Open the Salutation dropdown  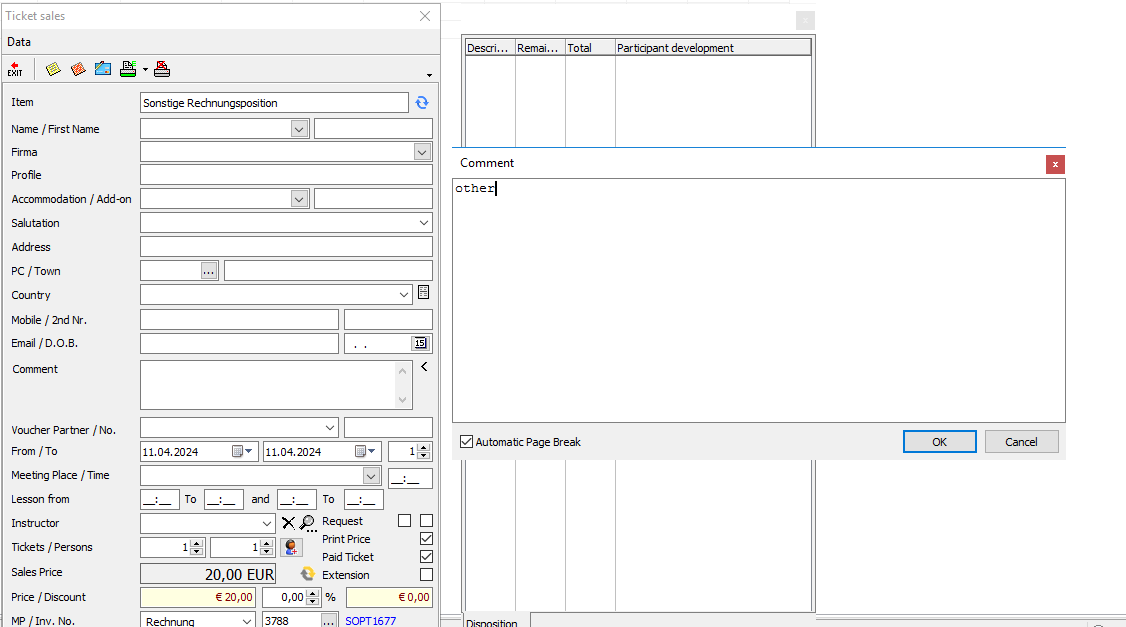tap(424, 223)
